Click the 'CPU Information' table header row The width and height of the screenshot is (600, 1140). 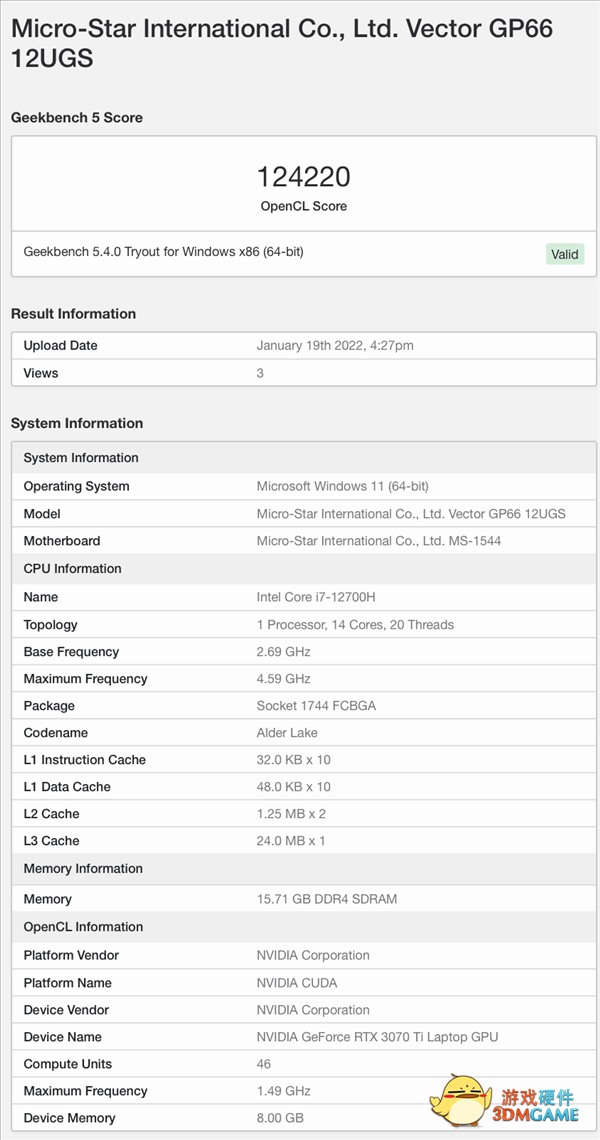tap(305, 569)
